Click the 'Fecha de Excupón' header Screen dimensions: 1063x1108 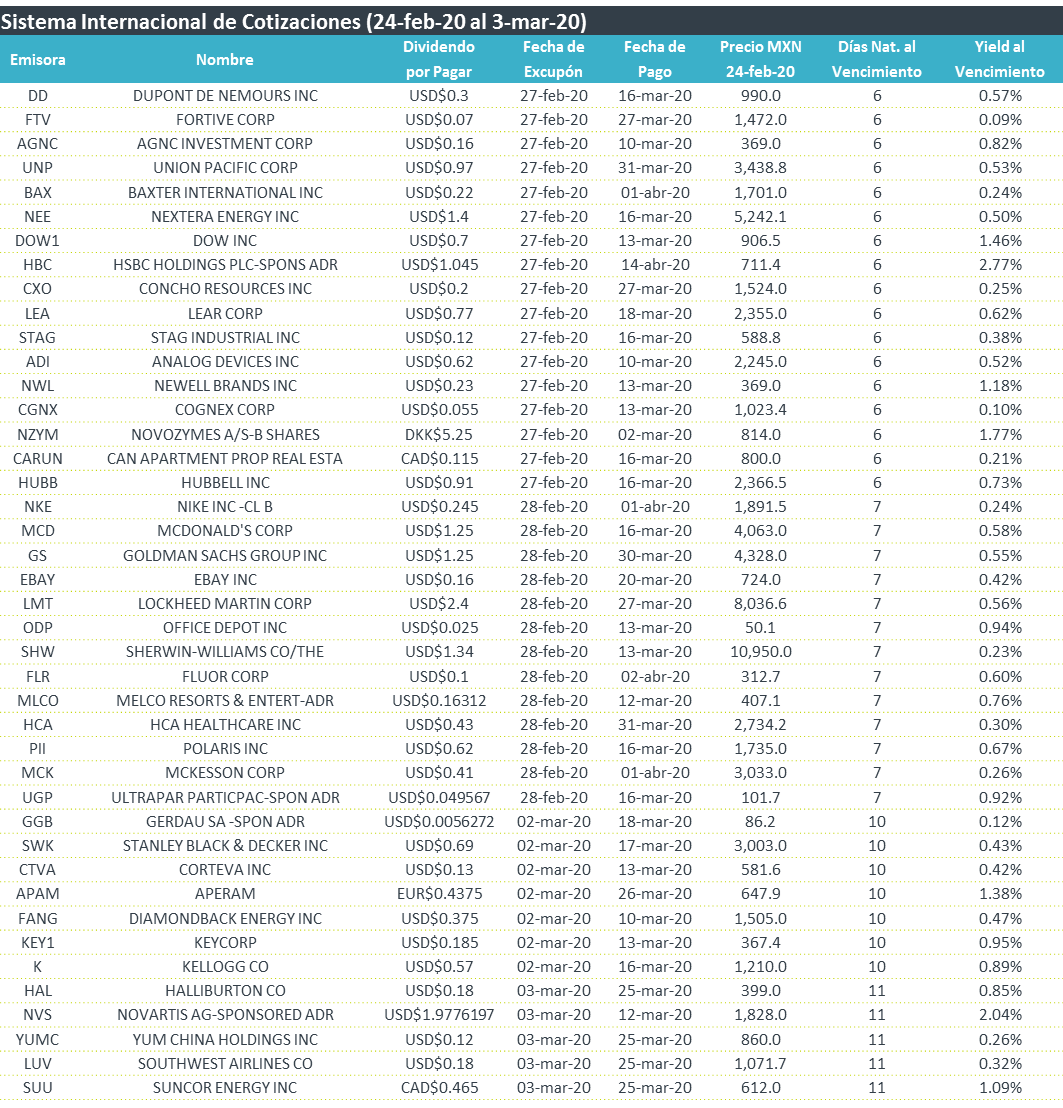[x=553, y=59]
